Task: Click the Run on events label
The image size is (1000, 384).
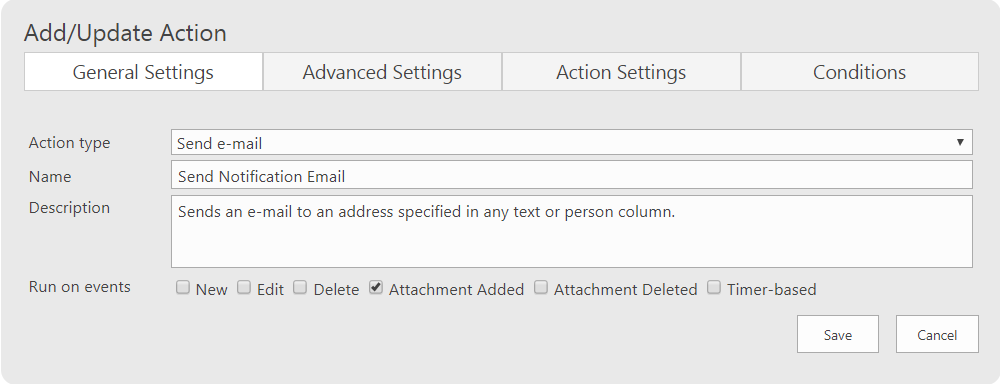Action: [80, 287]
